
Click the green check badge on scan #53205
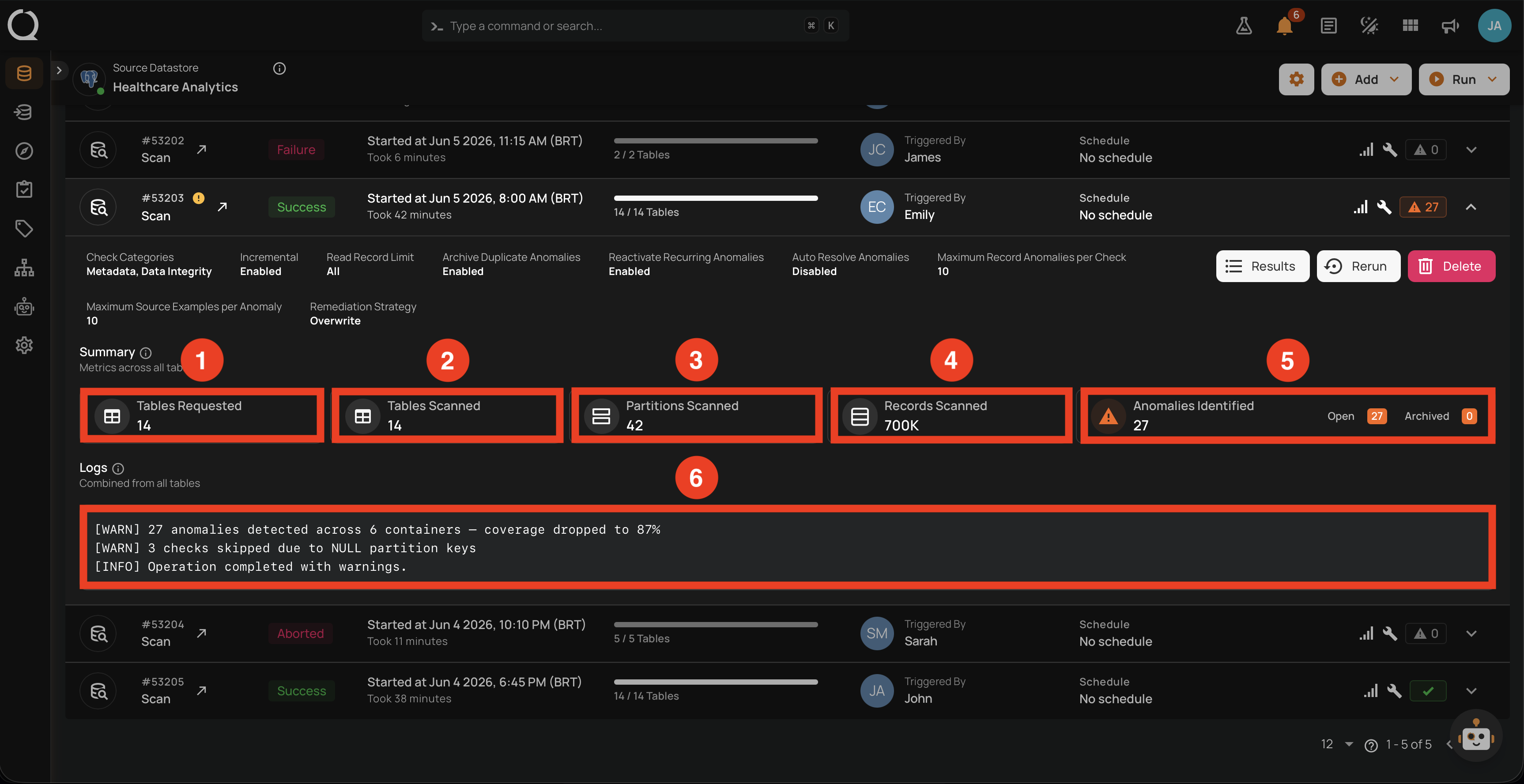click(1428, 691)
